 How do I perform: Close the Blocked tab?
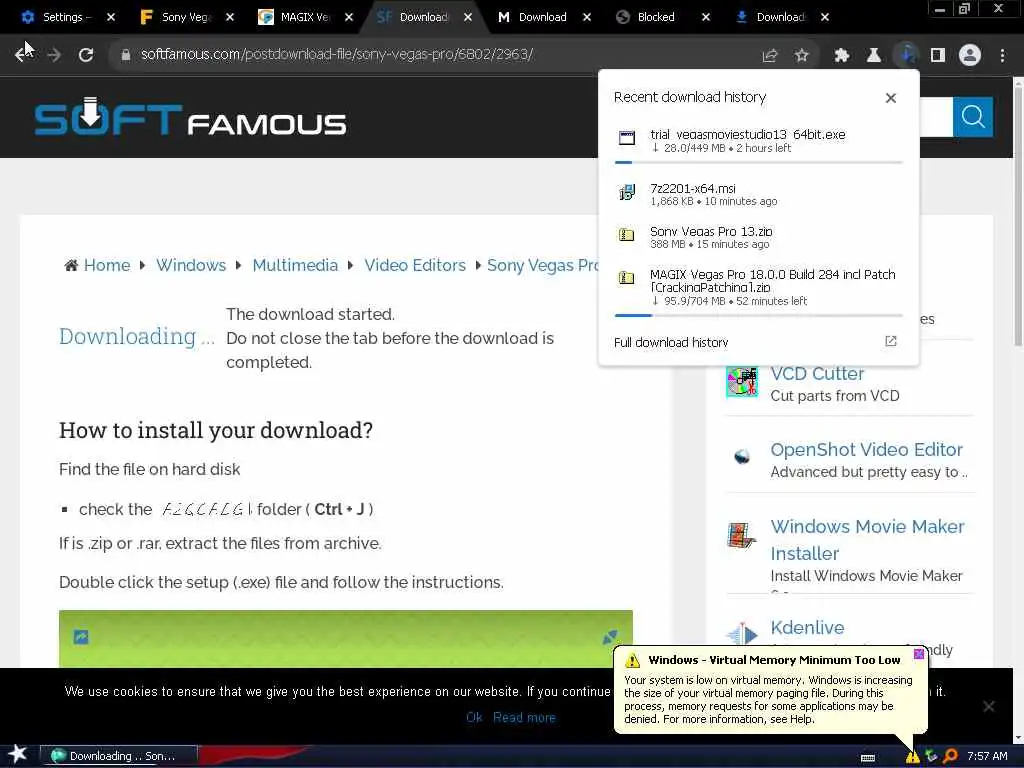pyautogui.click(x=706, y=17)
